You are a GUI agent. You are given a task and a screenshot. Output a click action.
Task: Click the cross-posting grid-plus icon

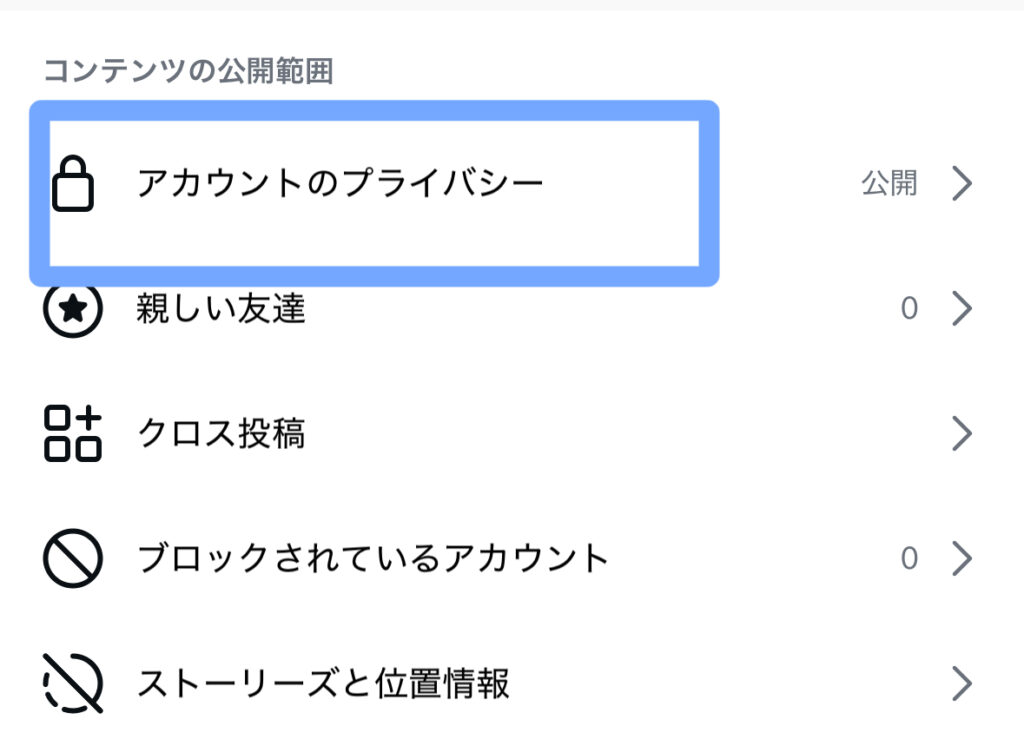[x=73, y=434]
